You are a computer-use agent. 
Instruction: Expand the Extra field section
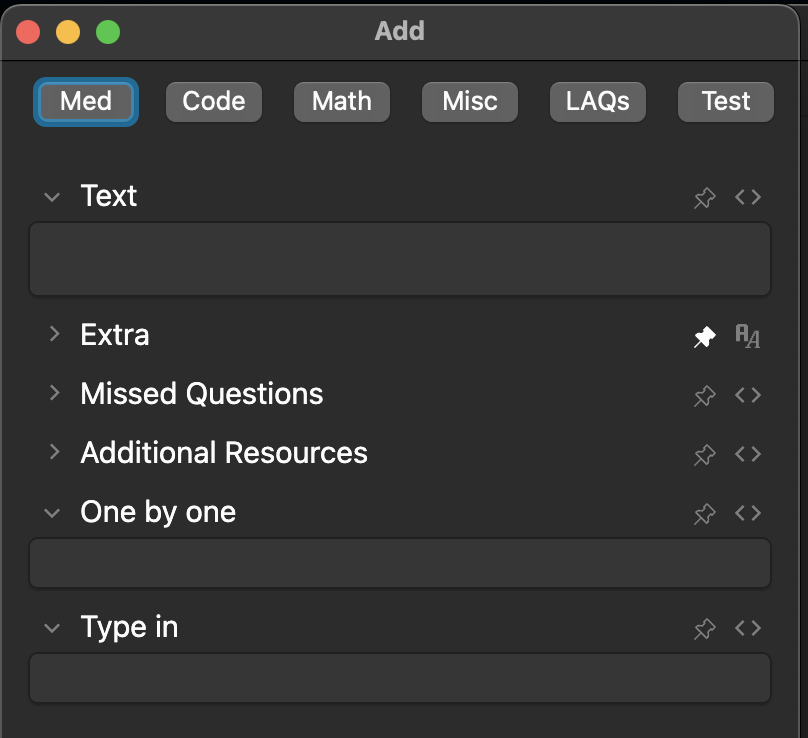tap(53, 335)
